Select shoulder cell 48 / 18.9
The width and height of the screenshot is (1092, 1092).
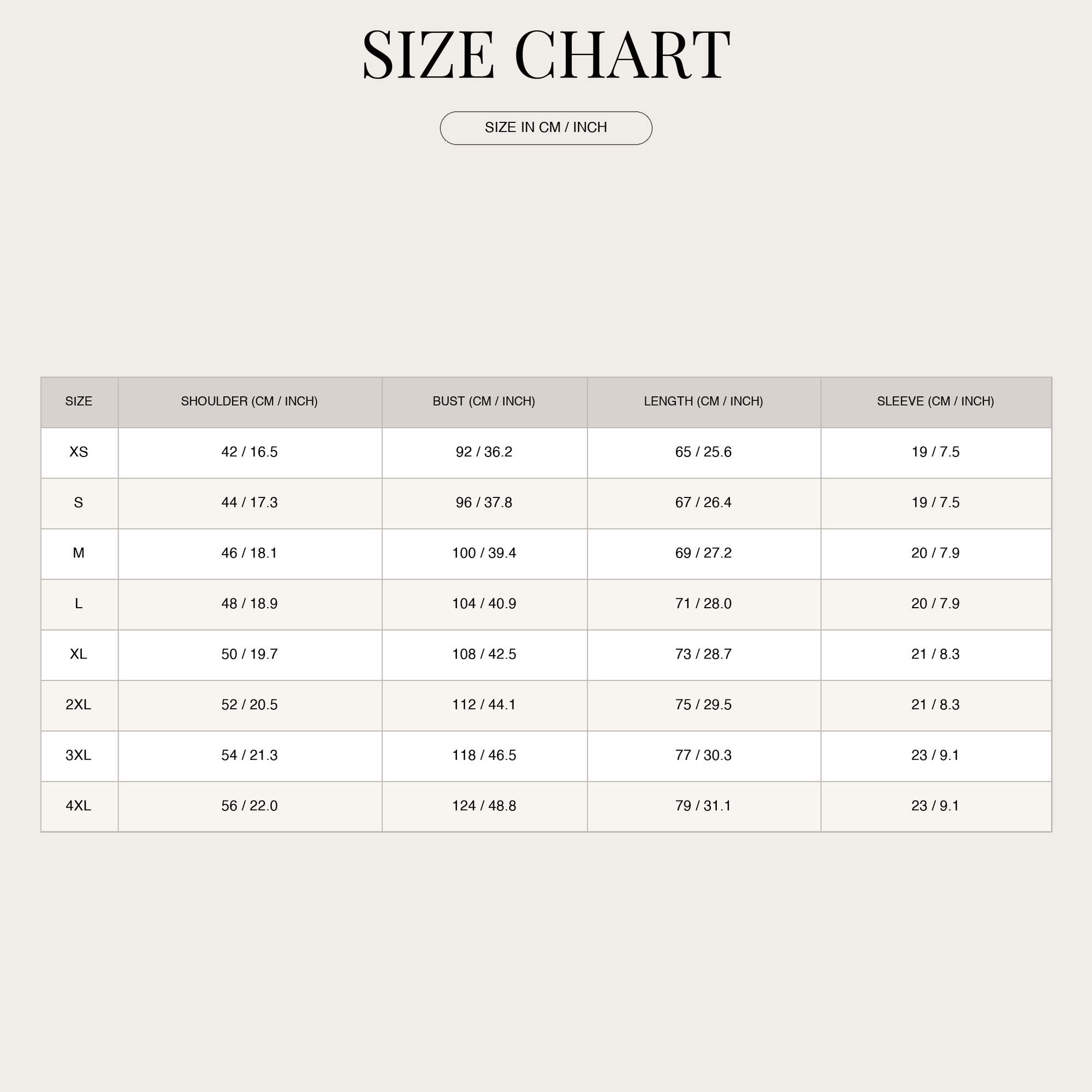click(250, 604)
